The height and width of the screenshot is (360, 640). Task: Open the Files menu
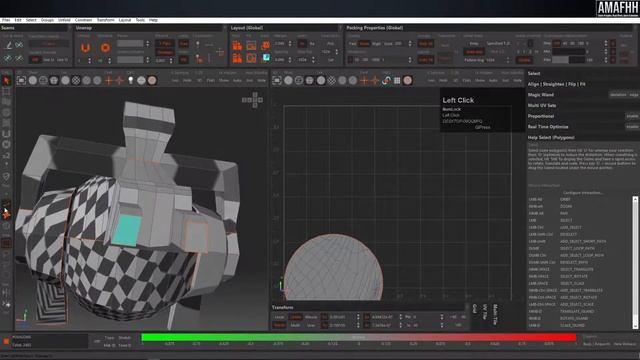[6, 20]
